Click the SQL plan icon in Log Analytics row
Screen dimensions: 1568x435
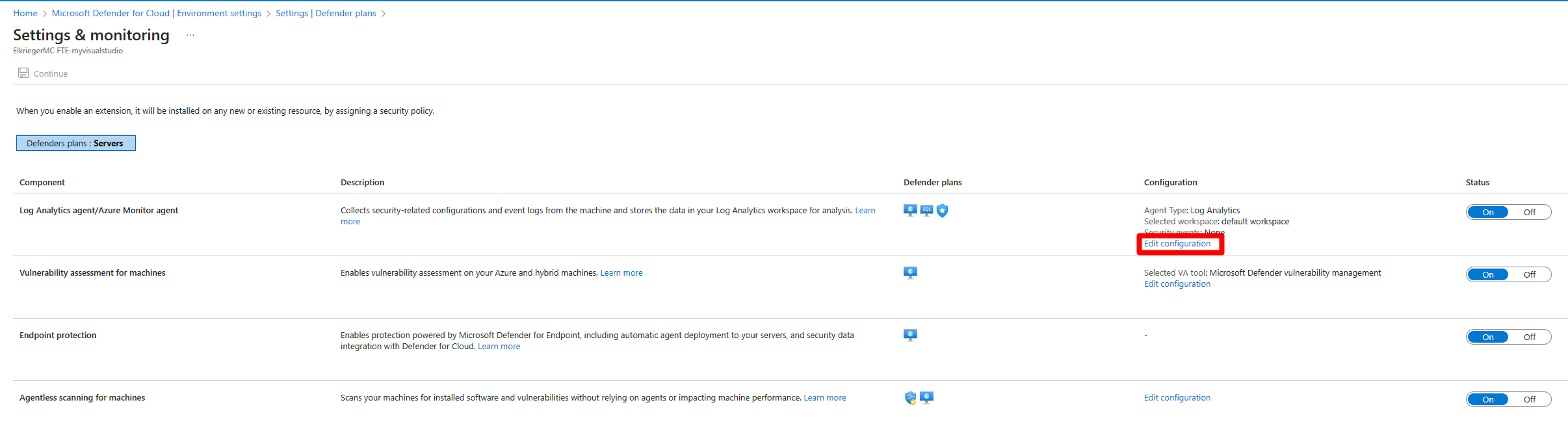click(926, 210)
